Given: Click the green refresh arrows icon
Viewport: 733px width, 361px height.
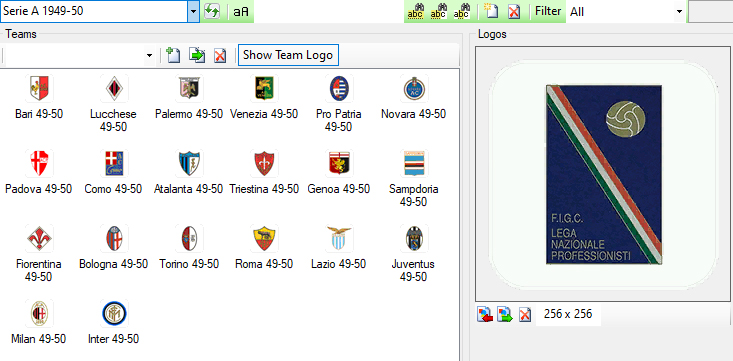Looking at the screenshot, I should tap(212, 12).
